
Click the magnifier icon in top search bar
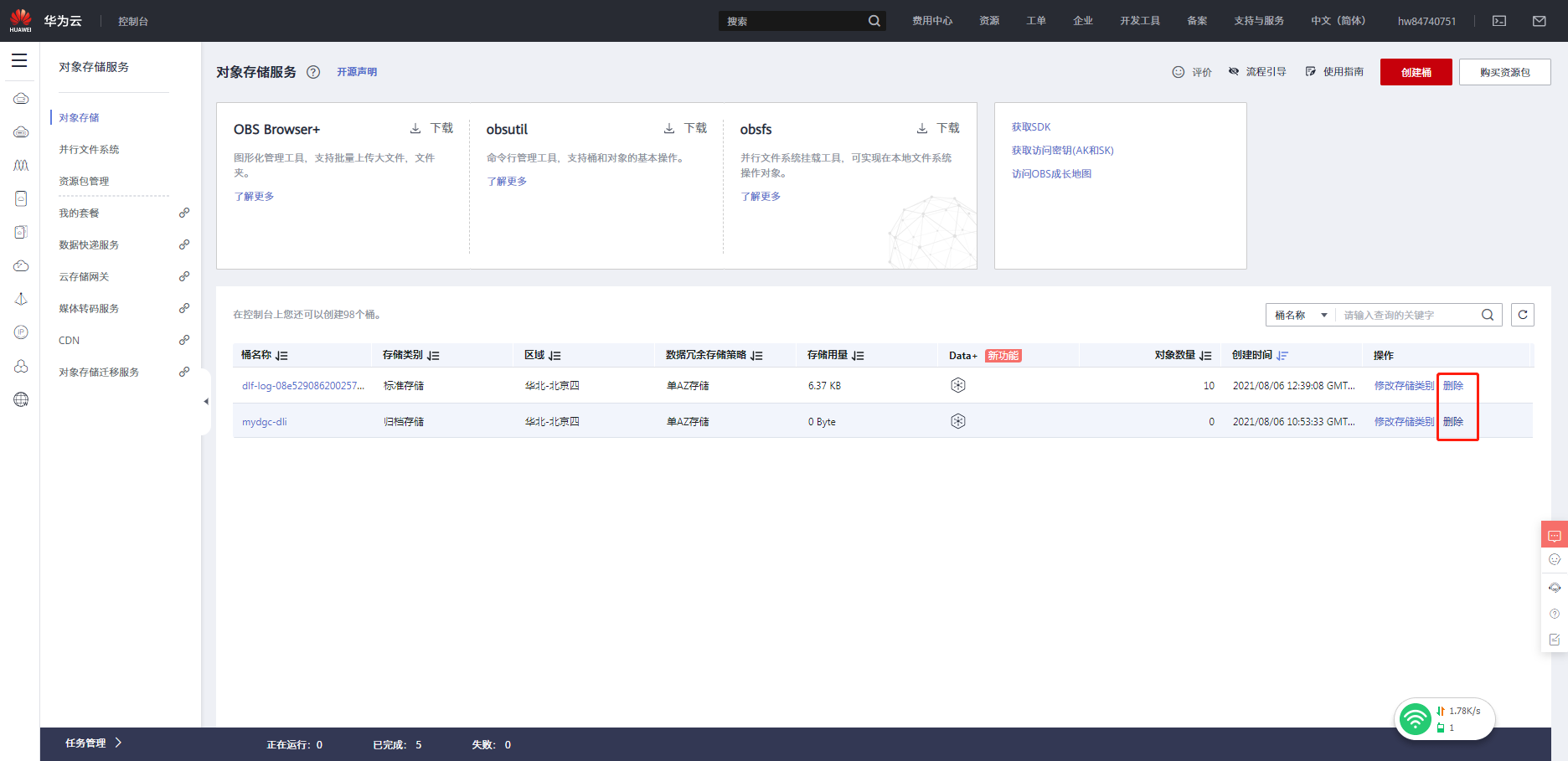pyautogui.click(x=874, y=21)
